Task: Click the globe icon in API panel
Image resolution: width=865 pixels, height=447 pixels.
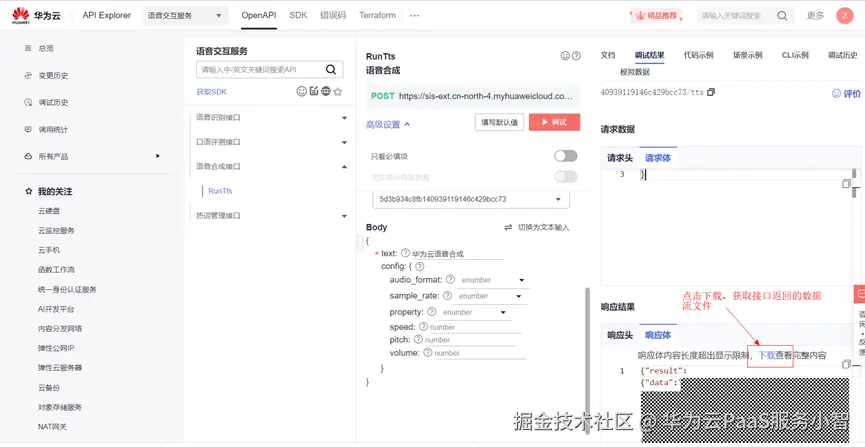Action: [x=326, y=92]
